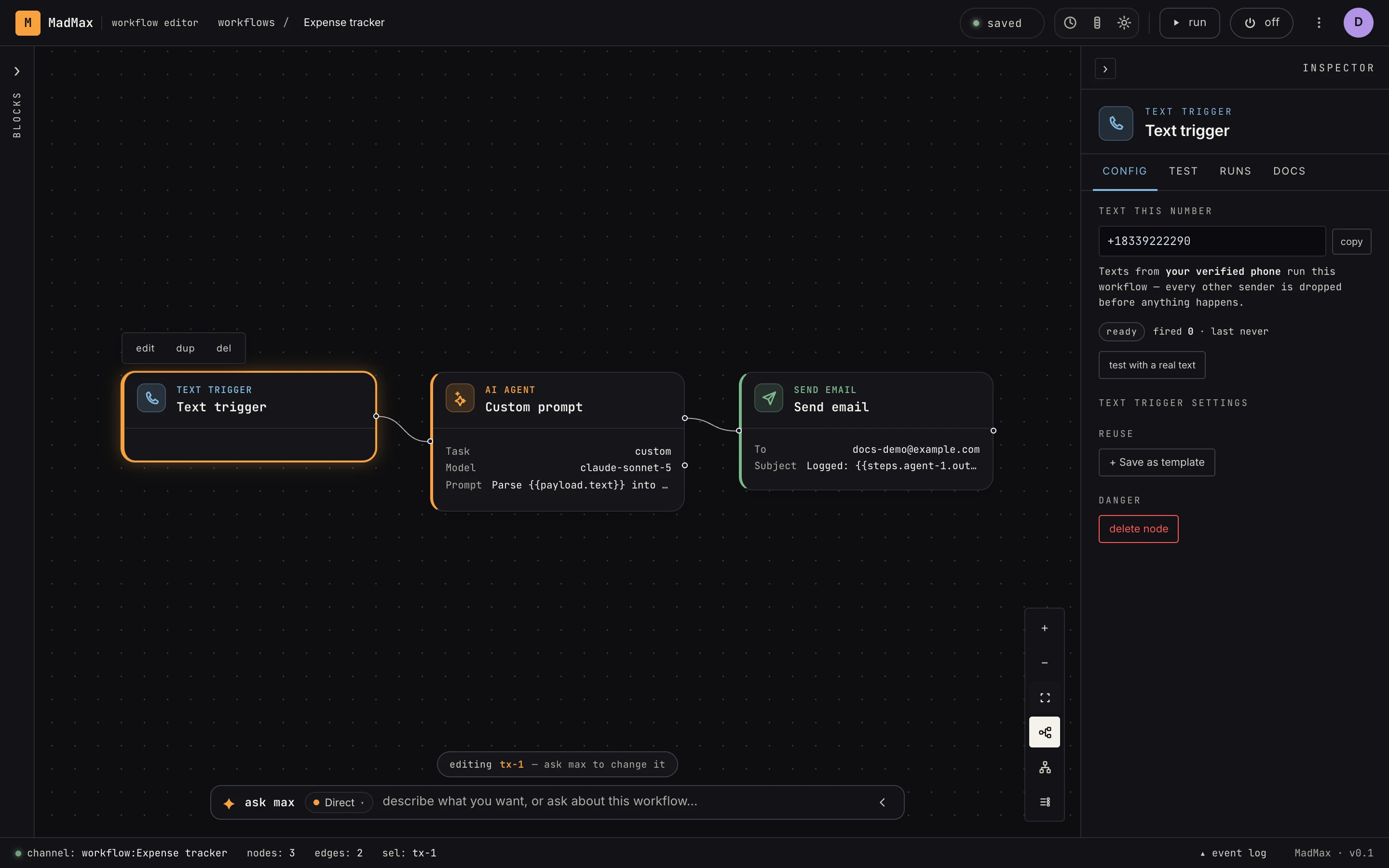Toggle workflow power off switch
Viewport: 1389px width, 868px height.
pyautogui.click(x=1261, y=23)
